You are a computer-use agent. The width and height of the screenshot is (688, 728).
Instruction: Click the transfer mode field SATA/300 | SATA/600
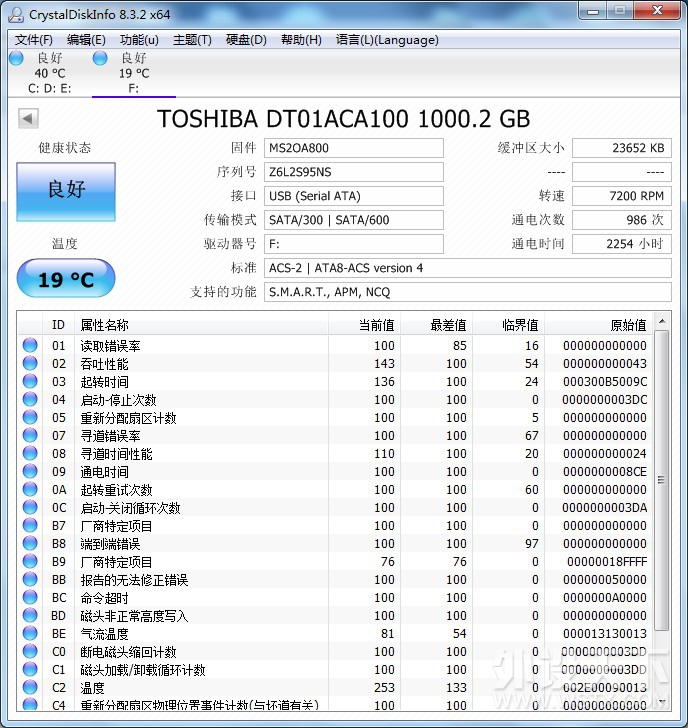(x=354, y=220)
